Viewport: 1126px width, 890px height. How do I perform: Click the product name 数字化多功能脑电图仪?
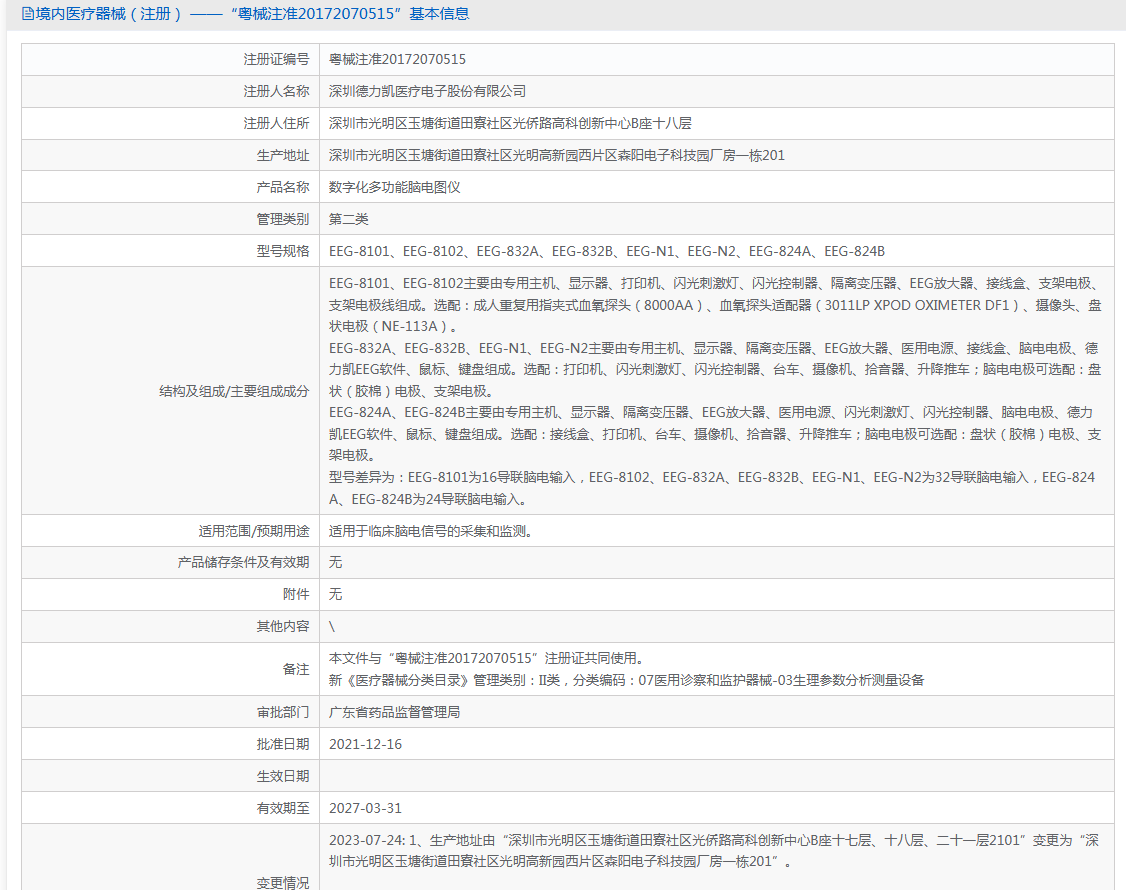(394, 187)
